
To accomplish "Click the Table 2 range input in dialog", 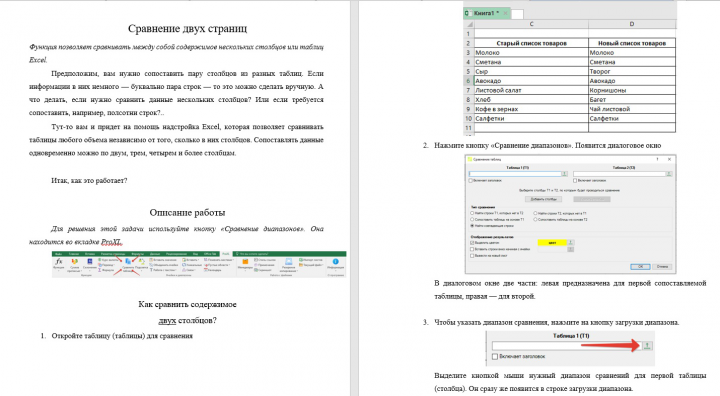I will click(x=619, y=174).
